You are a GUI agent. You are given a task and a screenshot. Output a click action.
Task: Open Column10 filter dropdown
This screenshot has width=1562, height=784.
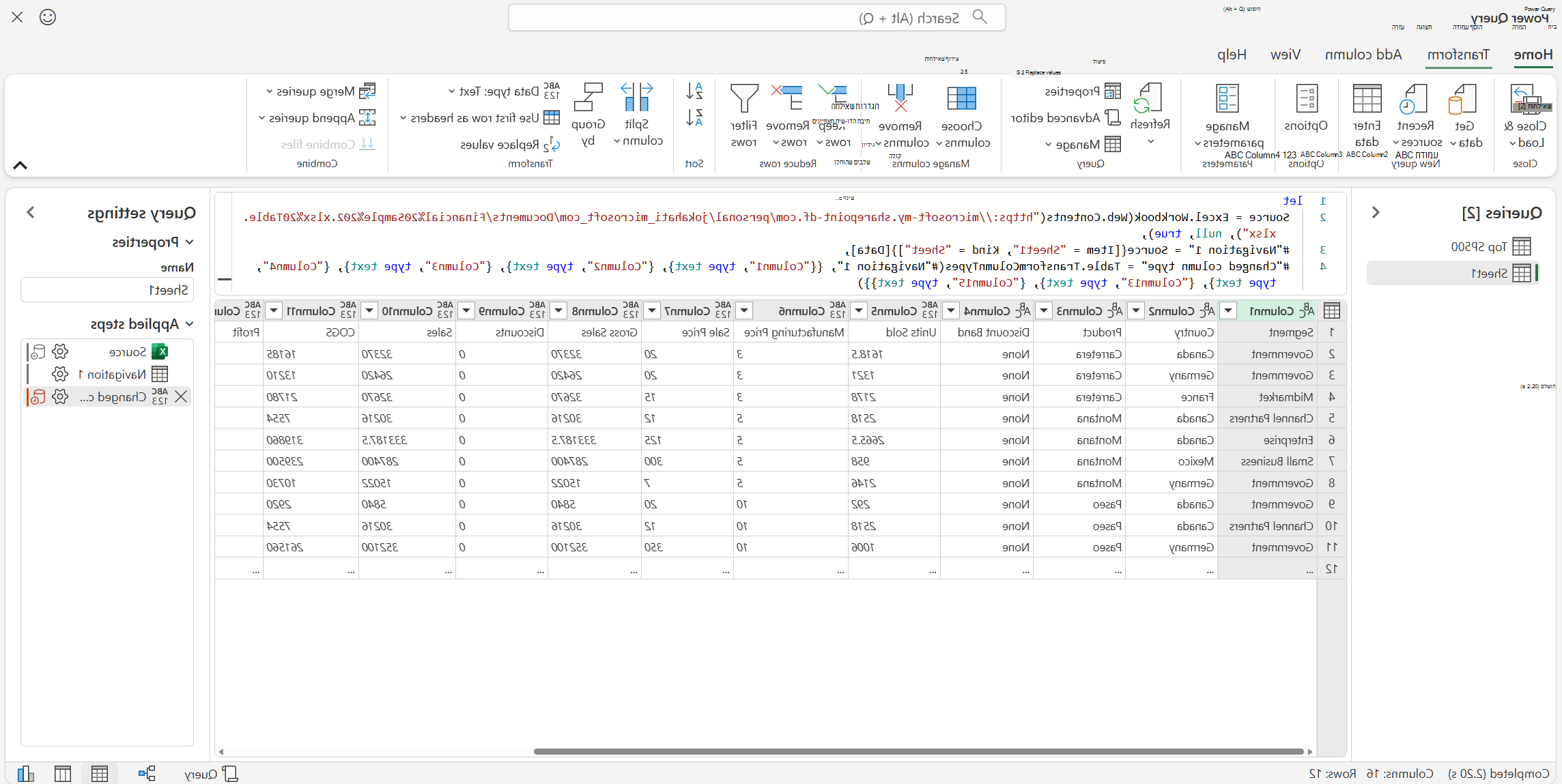pos(369,311)
